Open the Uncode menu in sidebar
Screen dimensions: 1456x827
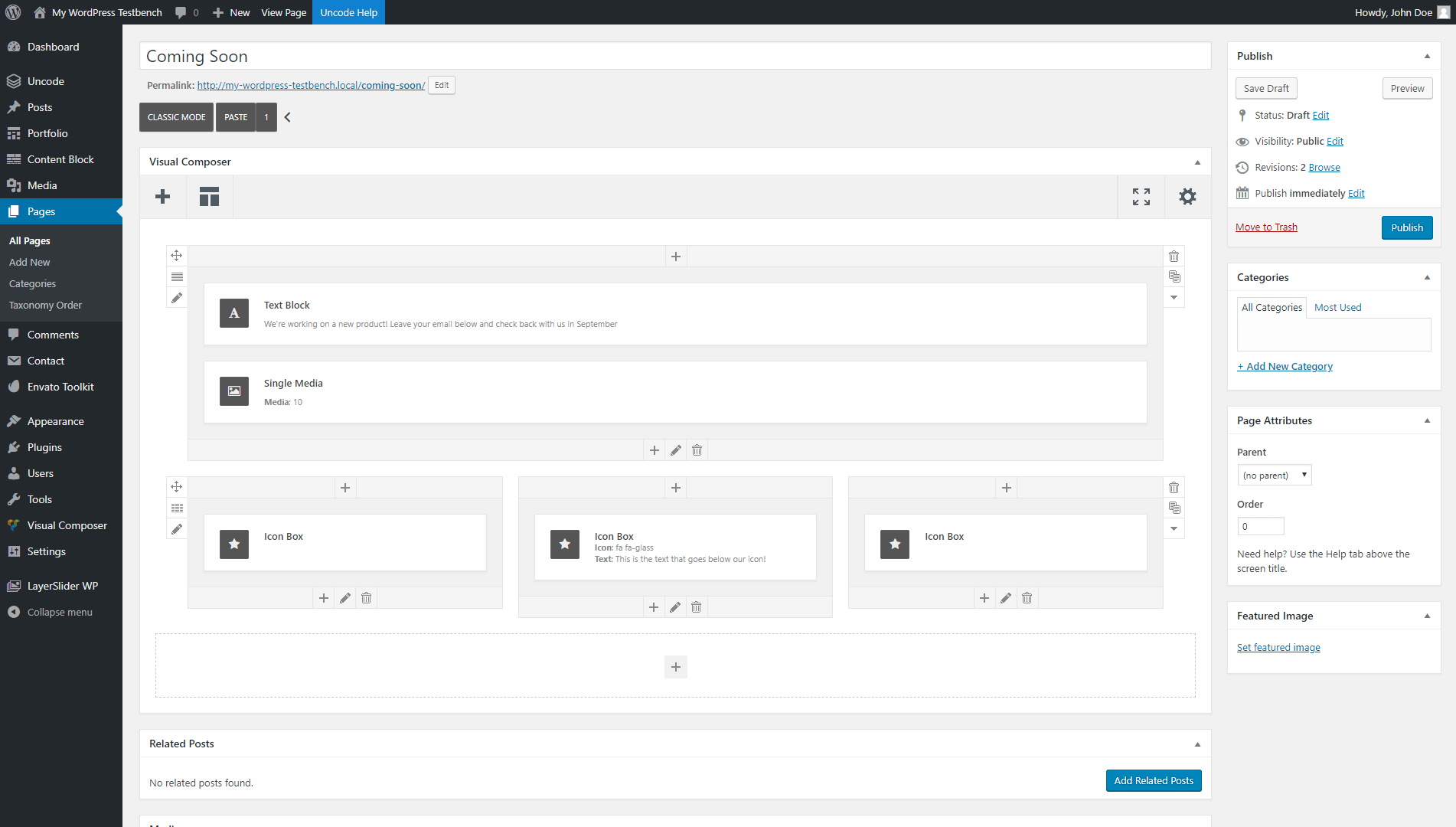click(x=61, y=81)
